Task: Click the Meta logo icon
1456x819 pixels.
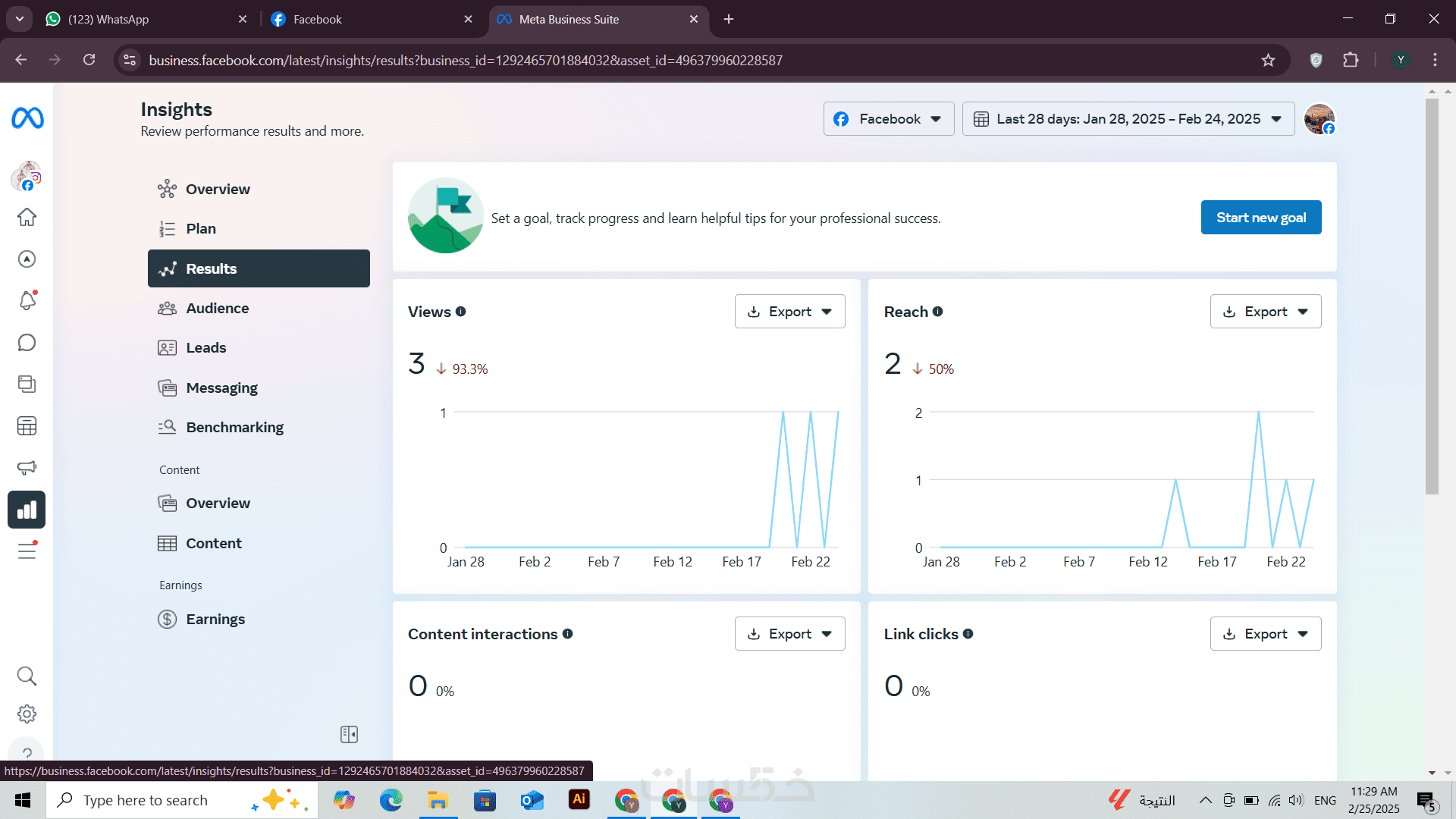Action: [27, 118]
